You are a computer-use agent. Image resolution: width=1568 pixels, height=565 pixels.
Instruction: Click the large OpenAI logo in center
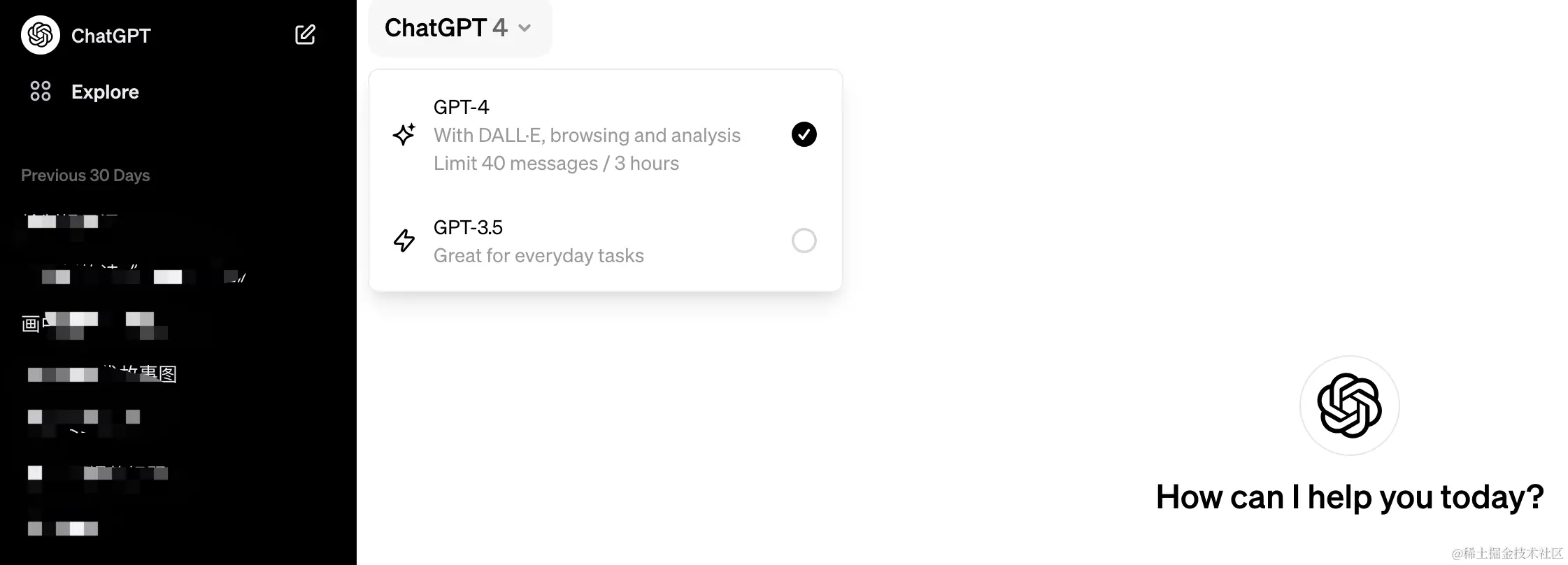[1349, 406]
